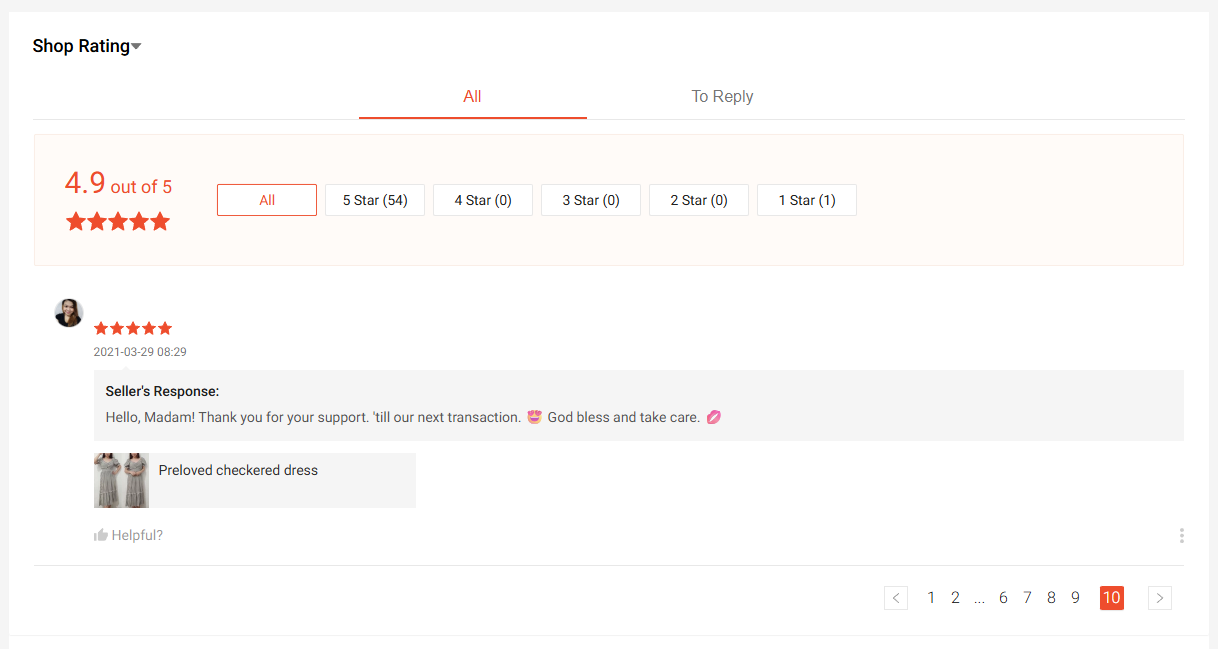Go to the previous reviews page arrow
1218x649 pixels.
(x=896, y=598)
